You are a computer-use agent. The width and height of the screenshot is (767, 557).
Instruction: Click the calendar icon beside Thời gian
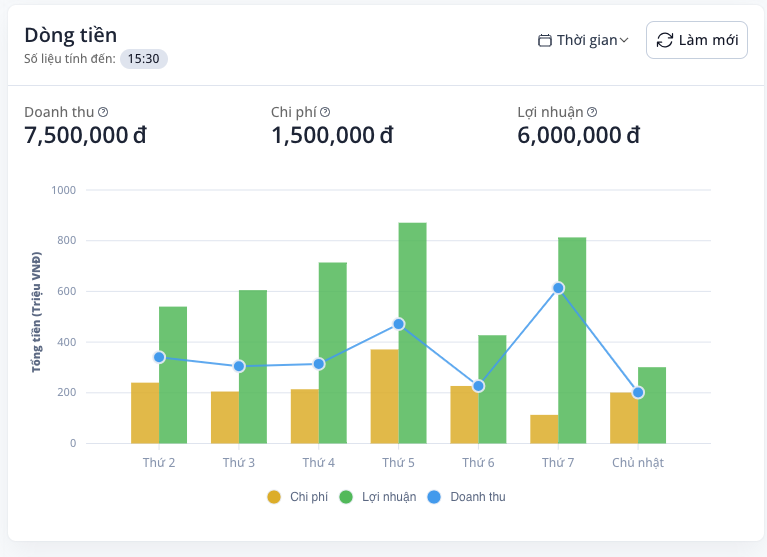[545, 41]
